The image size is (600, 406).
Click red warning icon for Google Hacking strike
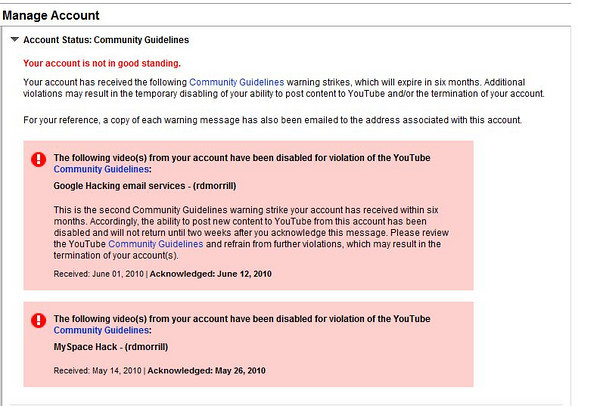[x=39, y=159]
